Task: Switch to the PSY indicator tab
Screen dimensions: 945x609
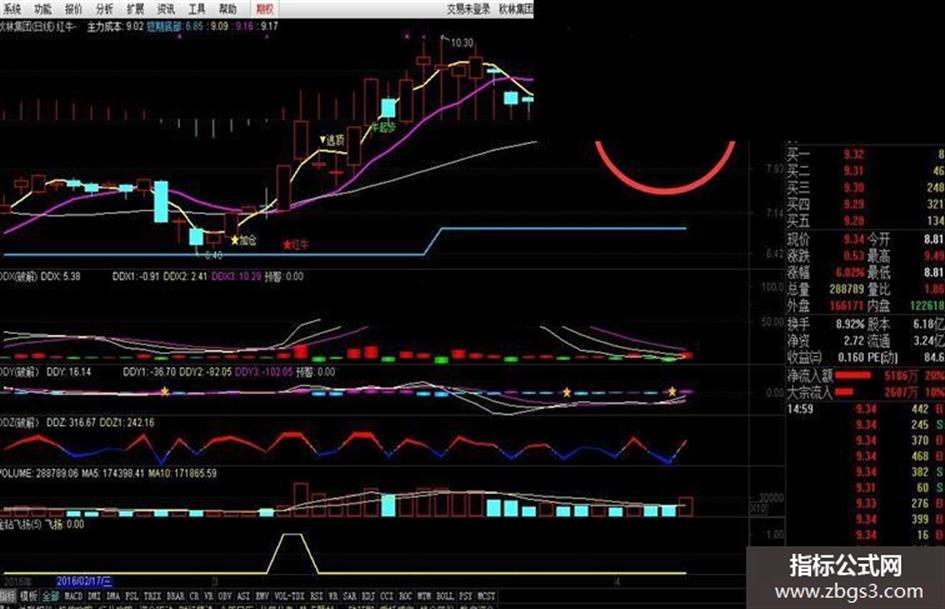Action: point(465,596)
